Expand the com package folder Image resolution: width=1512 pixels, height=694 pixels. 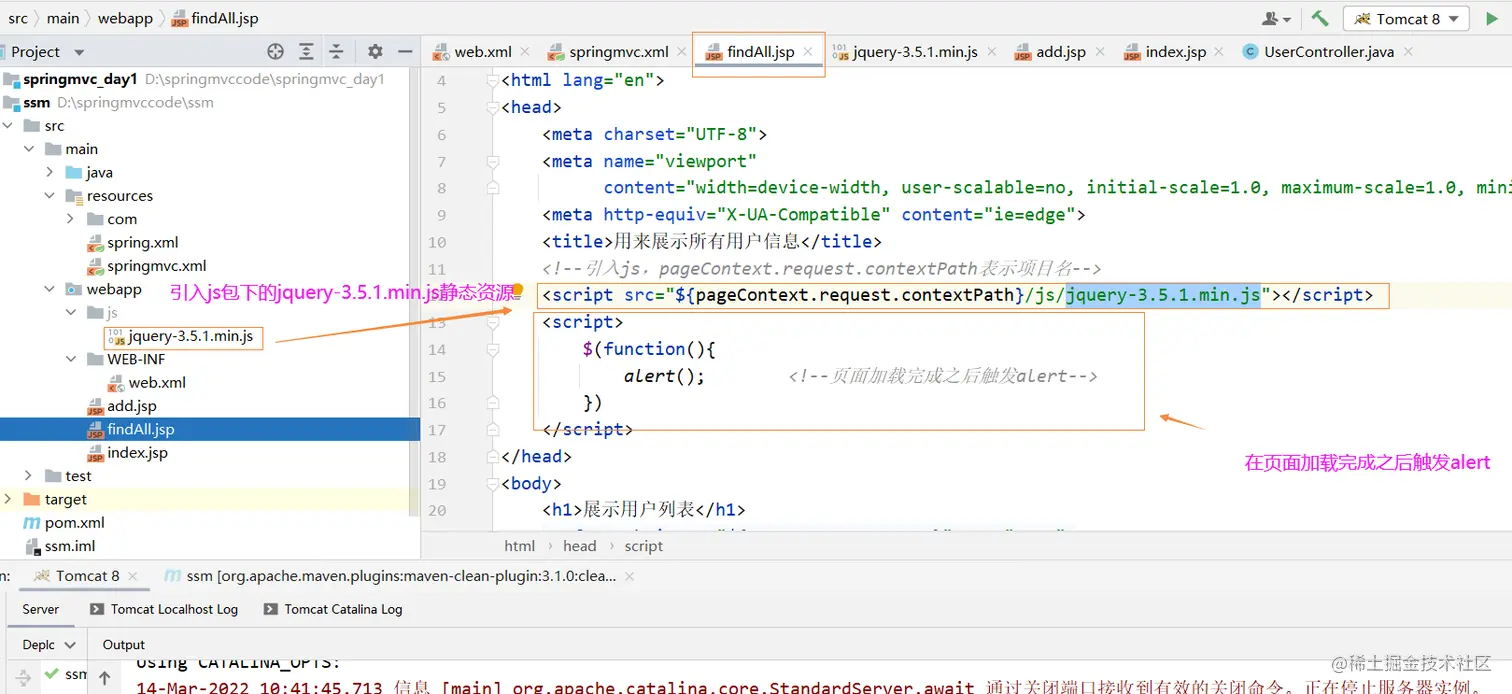tap(70, 219)
